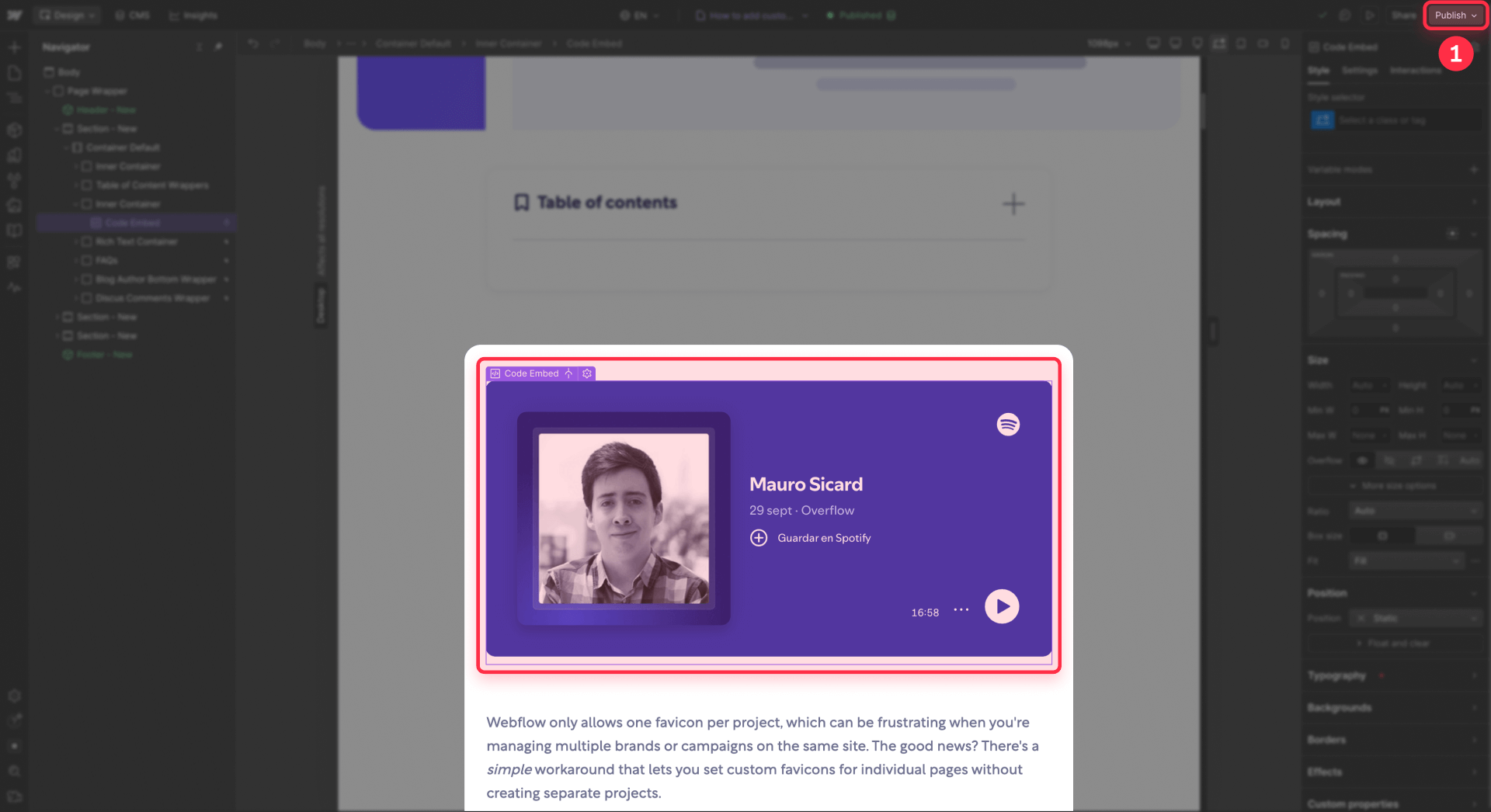The height and width of the screenshot is (812, 1491).
Task: Open the Fit Fill dropdown
Action: click(1408, 560)
